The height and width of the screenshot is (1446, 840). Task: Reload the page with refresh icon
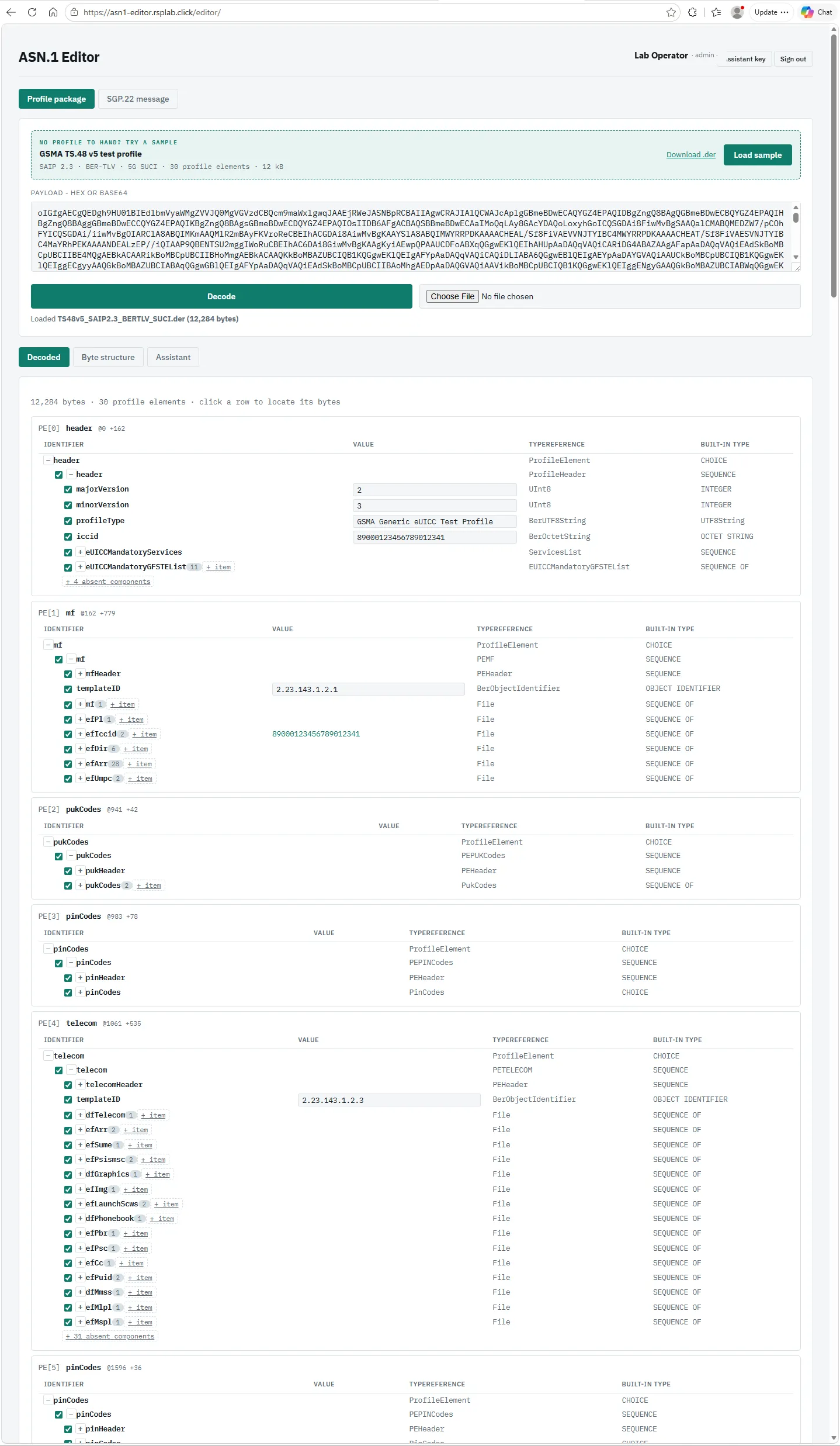click(32, 12)
